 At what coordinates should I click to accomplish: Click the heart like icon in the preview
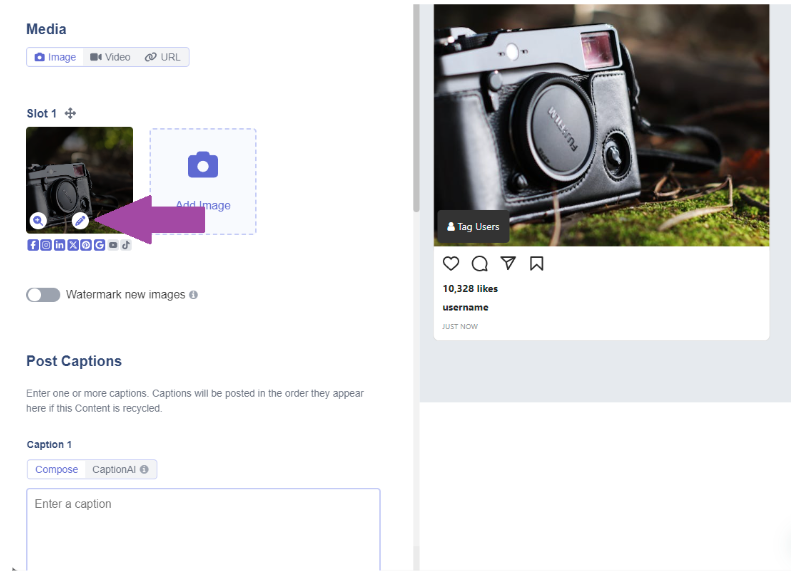tap(451, 263)
